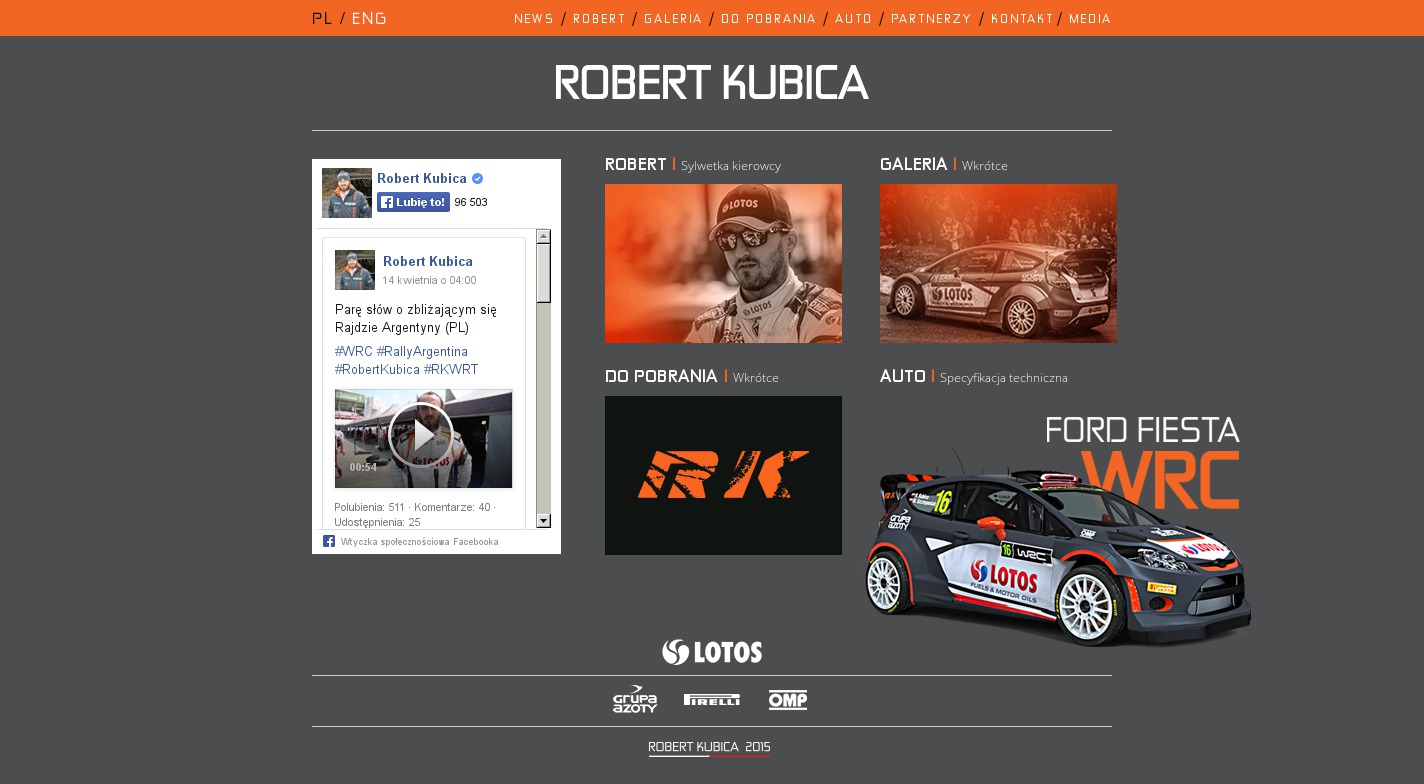Click the Robert Kubica 2015 footer logo
Image resolution: width=1424 pixels, height=784 pixels.
pos(710,748)
